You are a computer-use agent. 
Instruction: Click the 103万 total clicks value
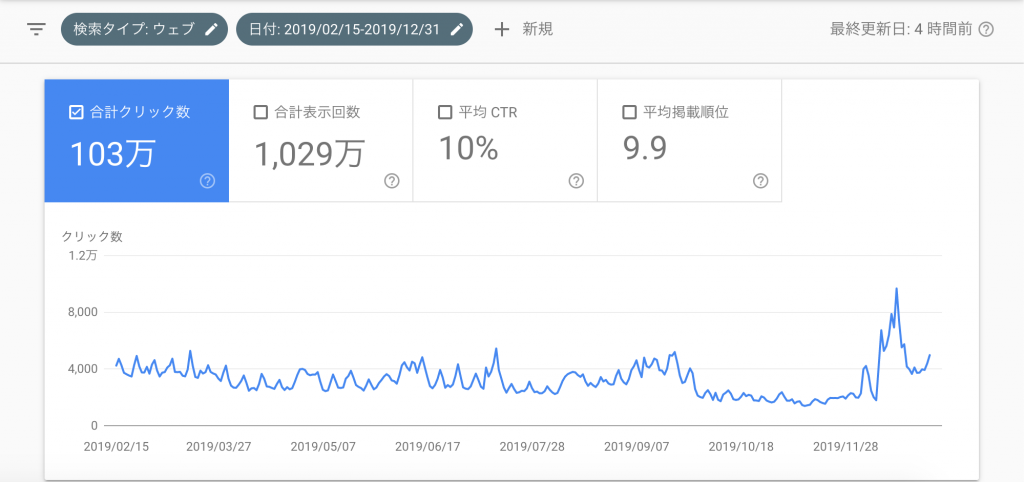coord(112,155)
